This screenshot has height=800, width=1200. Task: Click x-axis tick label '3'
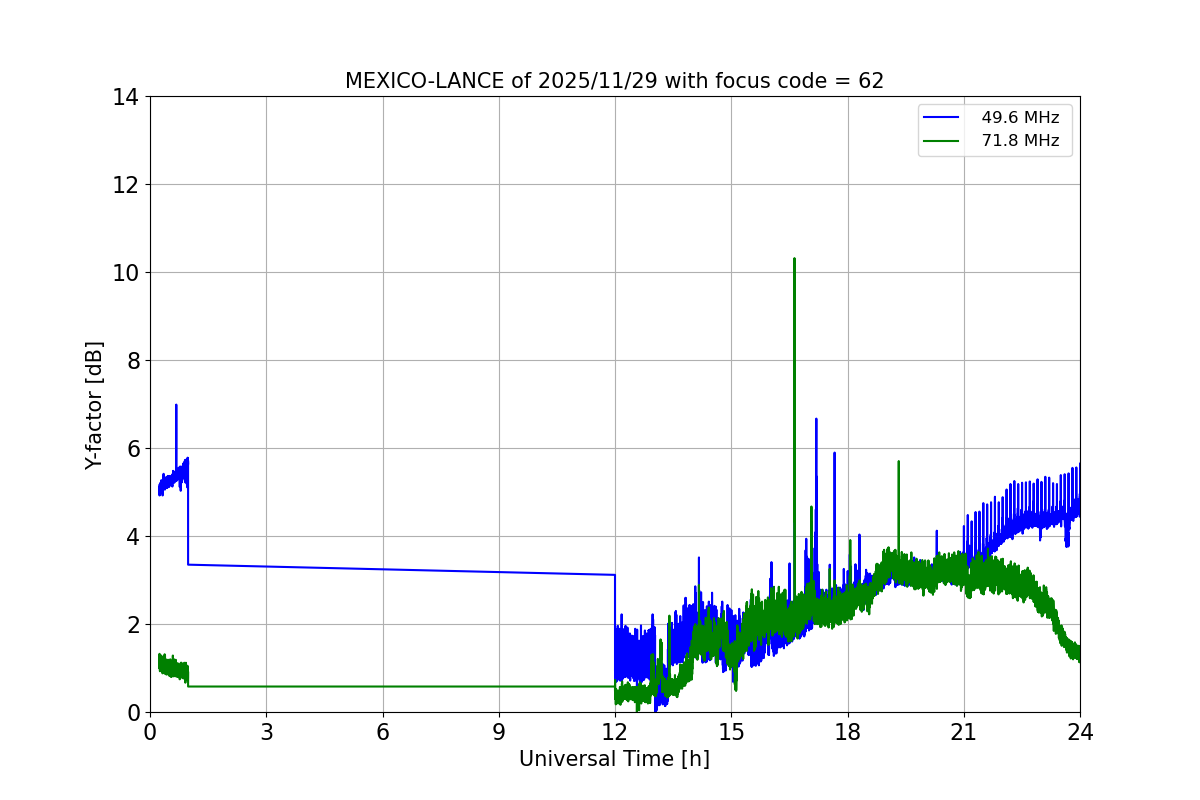point(266,732)
